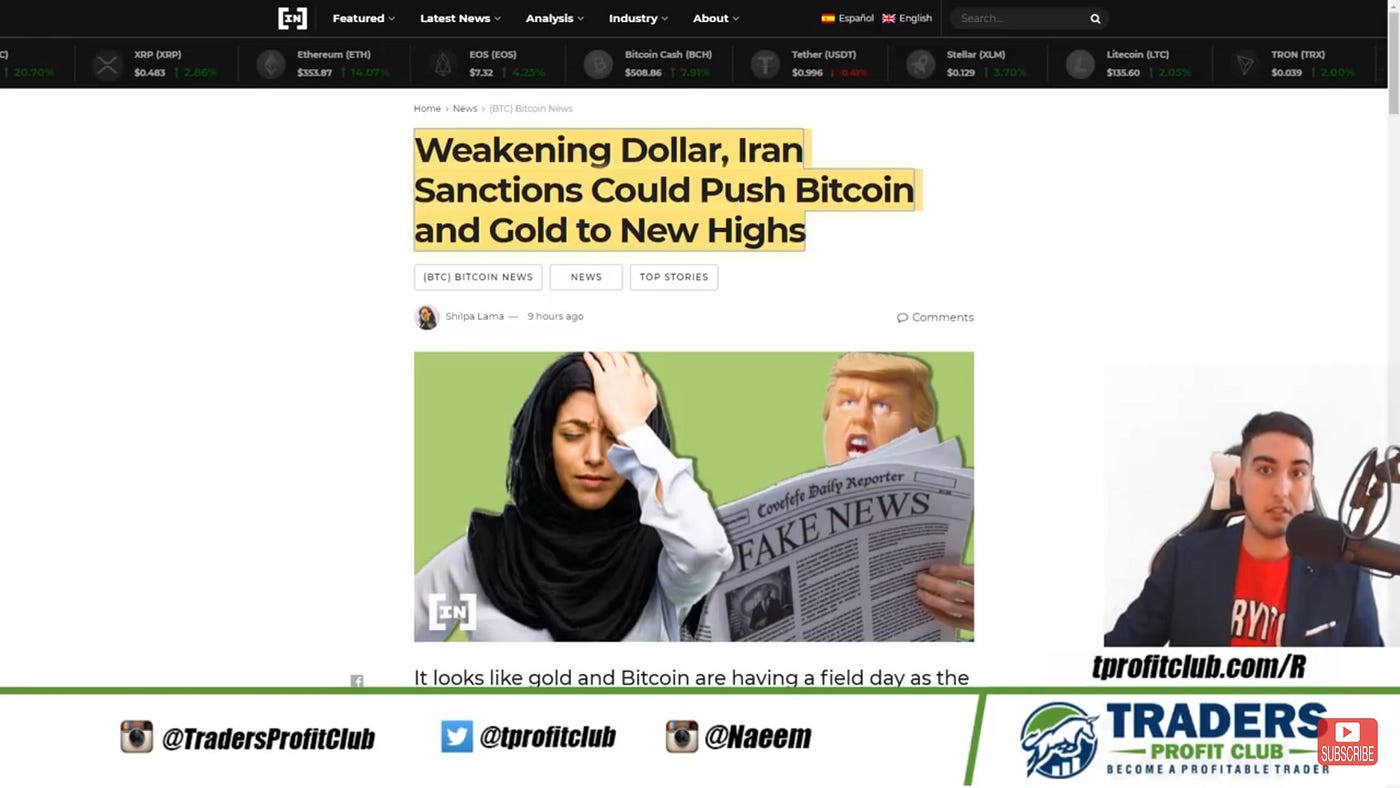This screenshot has height=788, width=1400.
Task: Open the Analysis dropdown menu
Action: tap(555, 18)
